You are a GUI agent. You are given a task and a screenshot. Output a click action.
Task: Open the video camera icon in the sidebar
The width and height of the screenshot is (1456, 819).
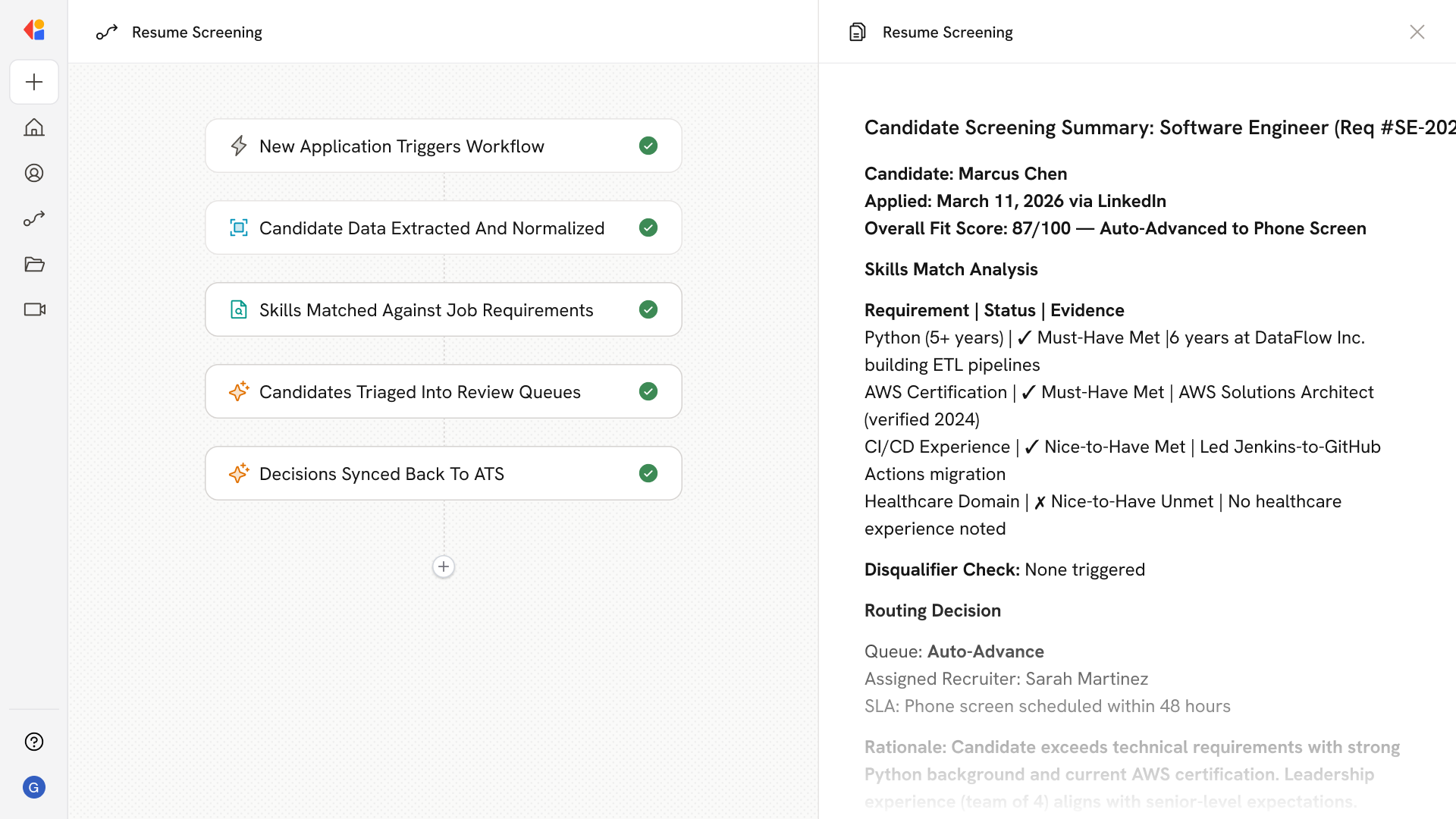click(x=34, y=309)
